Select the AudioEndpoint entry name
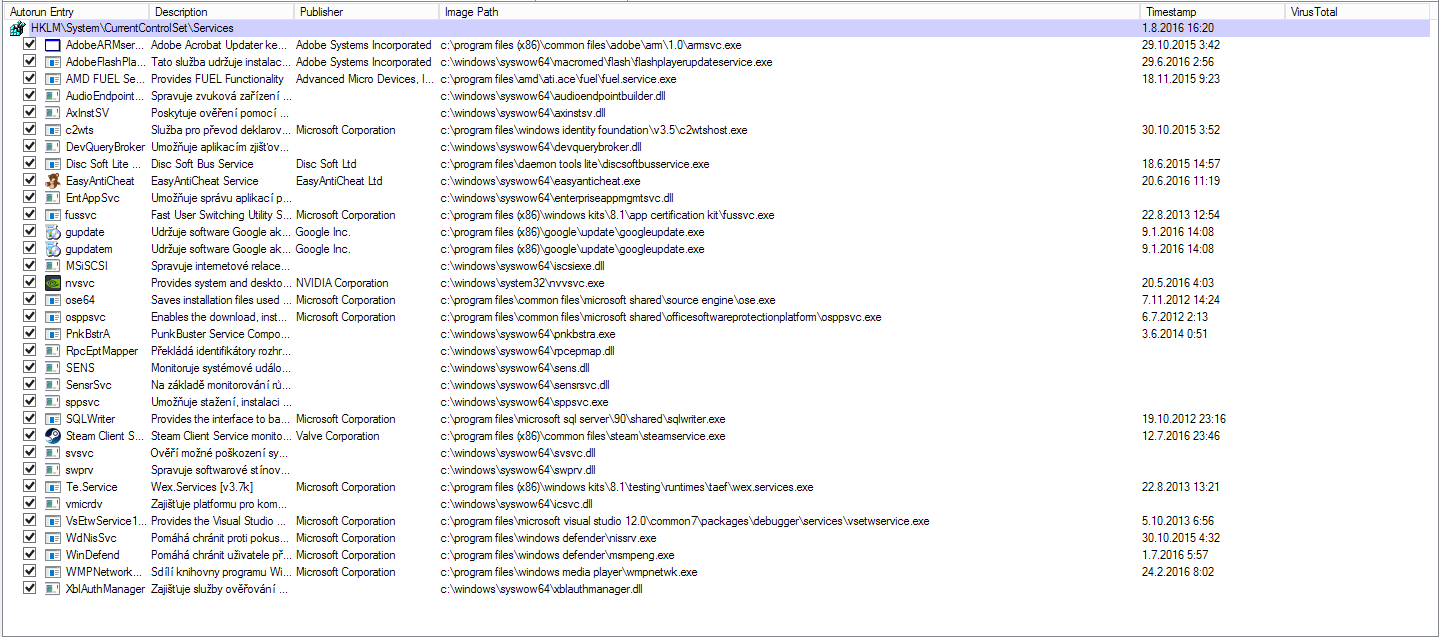Viewport: 1439px width, 637px height. click(x=105, y=96)
